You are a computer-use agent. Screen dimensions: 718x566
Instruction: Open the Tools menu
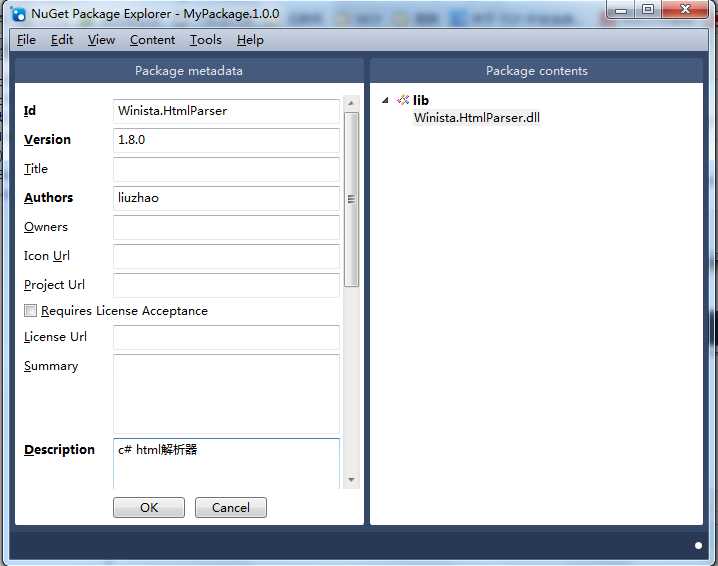click(x=206, y=40)
